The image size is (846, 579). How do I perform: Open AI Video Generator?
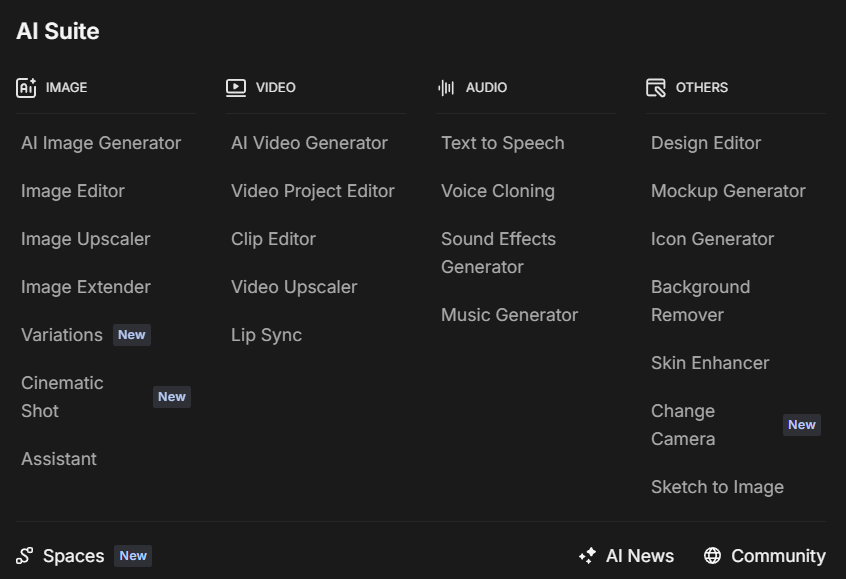(x=309, y=143)
